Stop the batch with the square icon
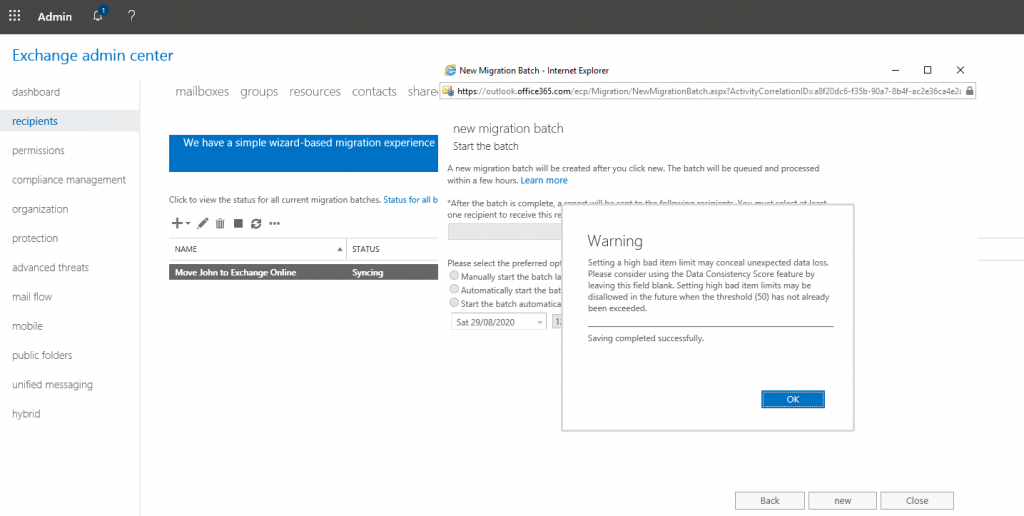This screenshot has height=516, width=1024. [x=238, y=223]
